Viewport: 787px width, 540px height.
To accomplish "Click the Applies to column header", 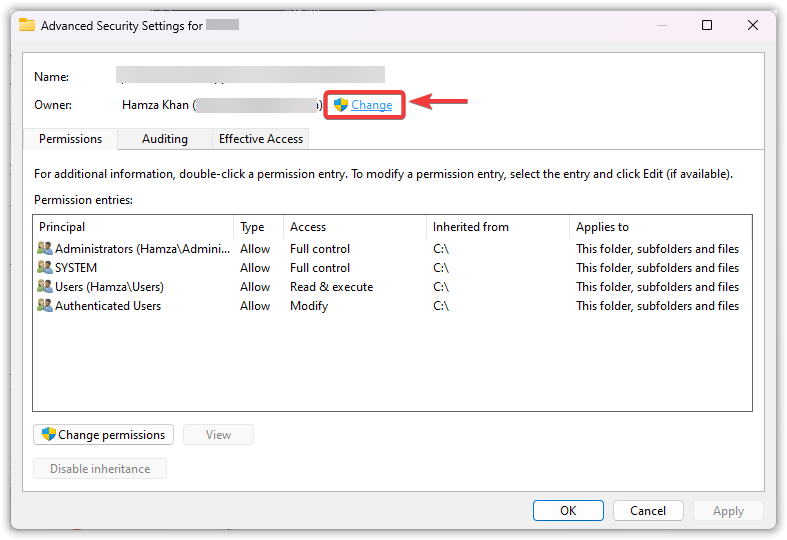I will tap(602, 227).
